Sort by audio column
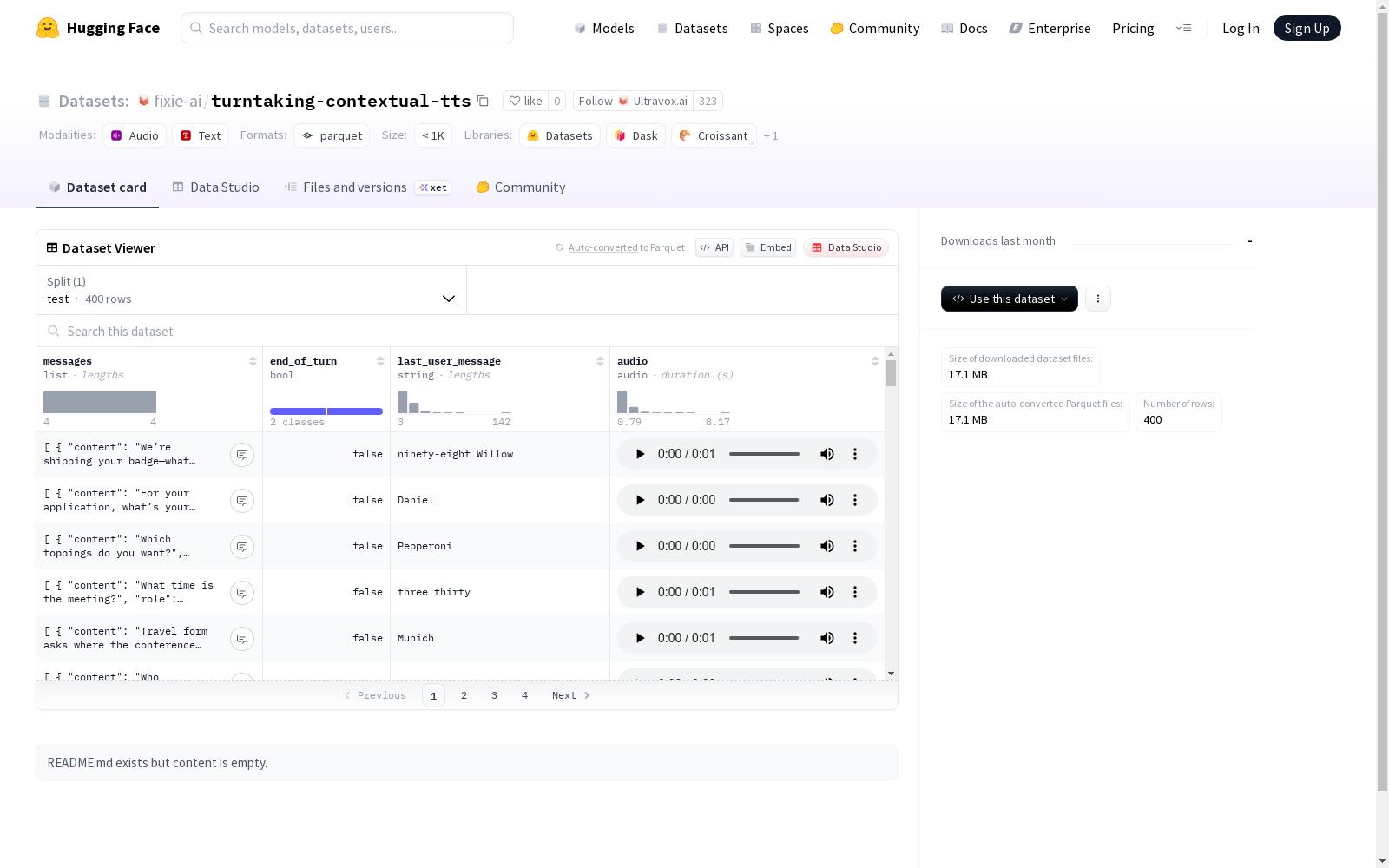The image size is (1389, 868). [875, 361]
